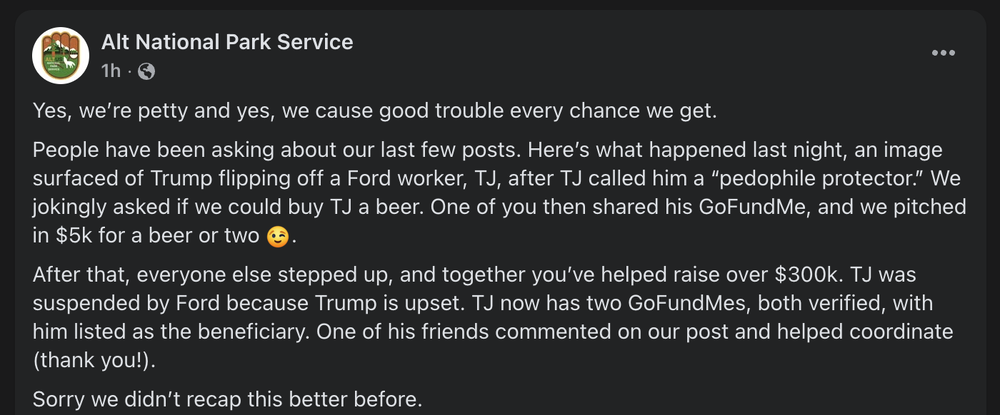Click the globe public audience icon
1000x415 pixels.
tap(147, 71)
